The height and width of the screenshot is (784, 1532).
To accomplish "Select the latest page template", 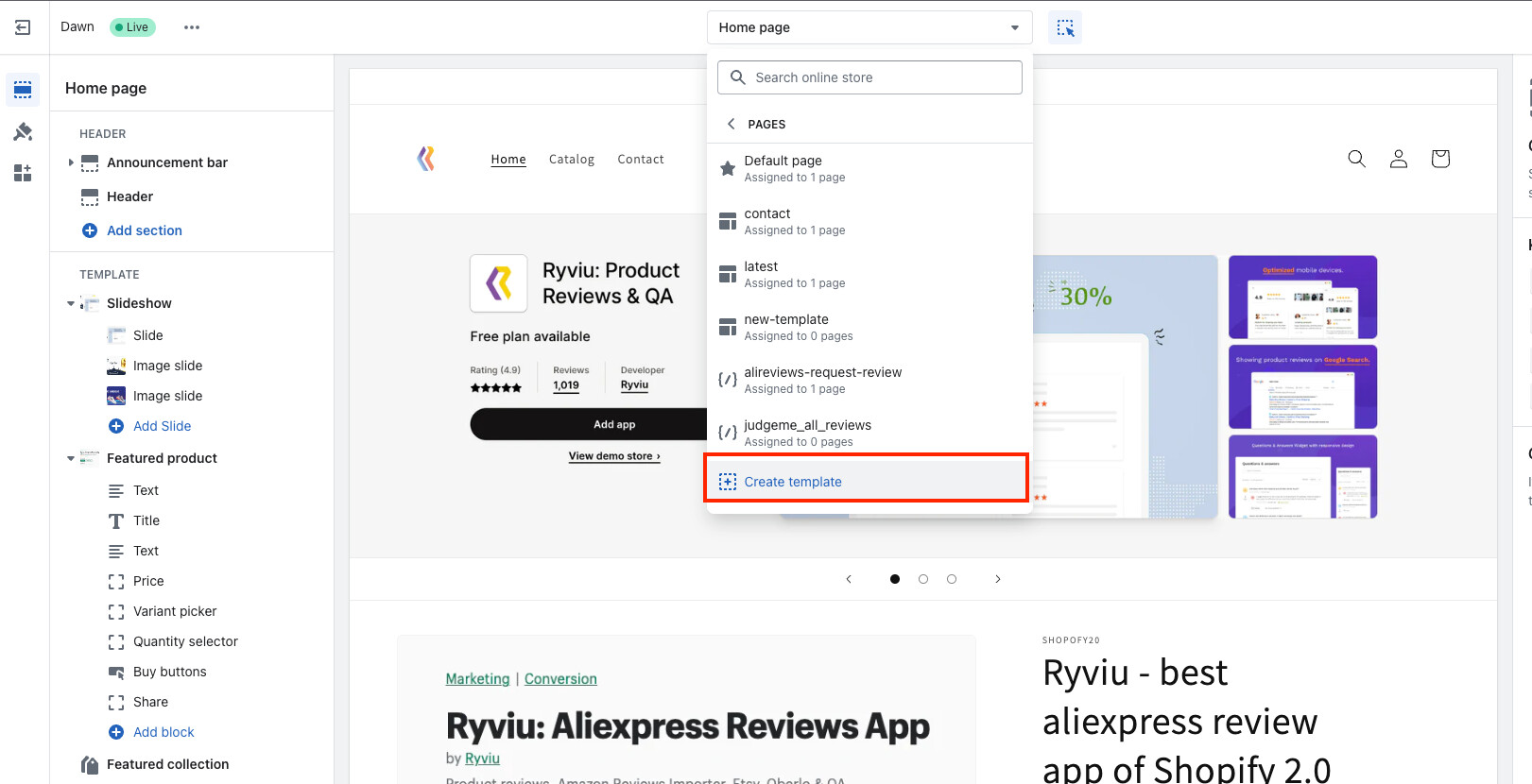I will point(869,275).
